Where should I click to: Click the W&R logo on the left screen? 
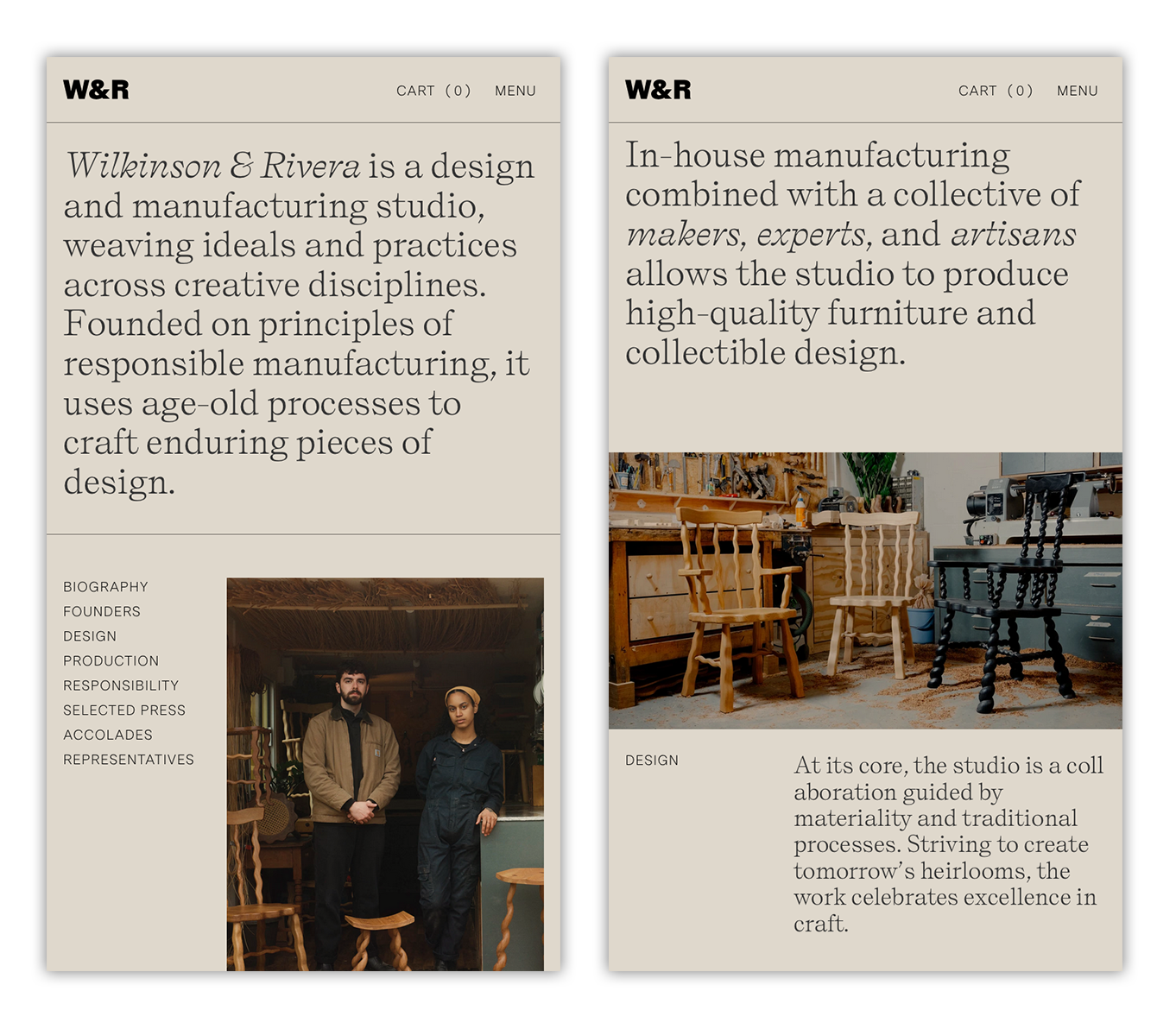coord(96,90)
